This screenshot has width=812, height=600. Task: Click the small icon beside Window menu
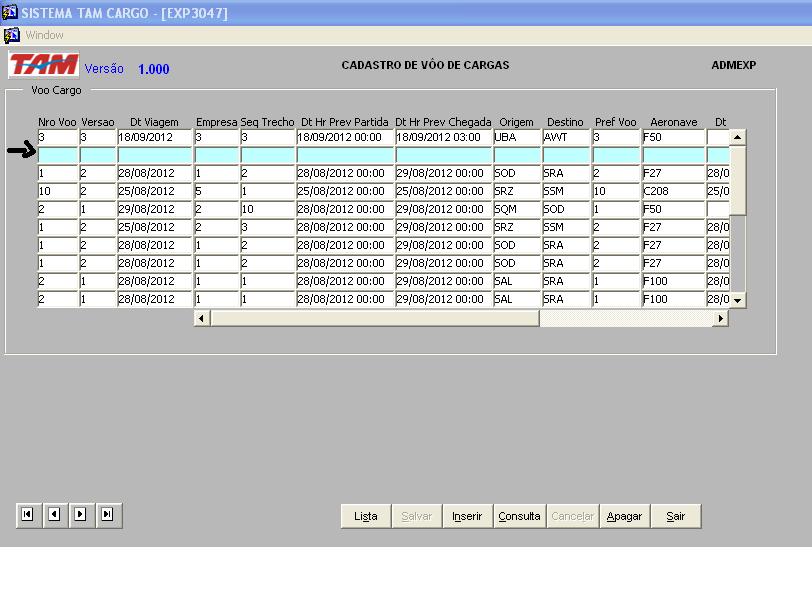tap(11, 35)
